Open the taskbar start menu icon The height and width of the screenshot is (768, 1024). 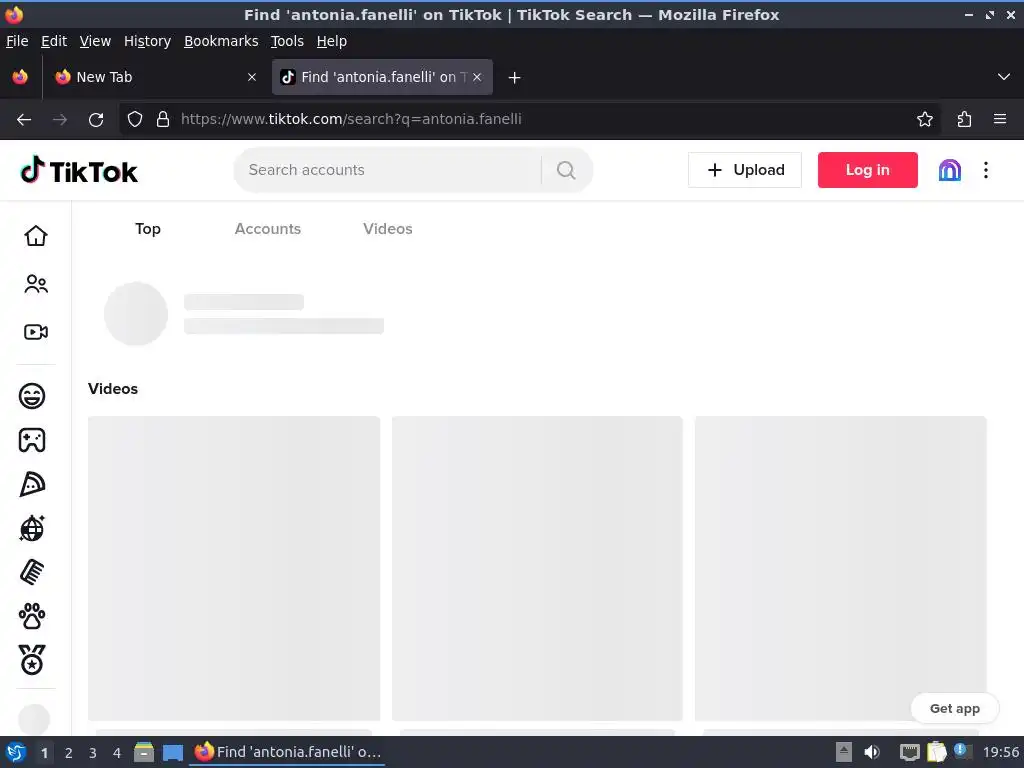coord(16,752)
